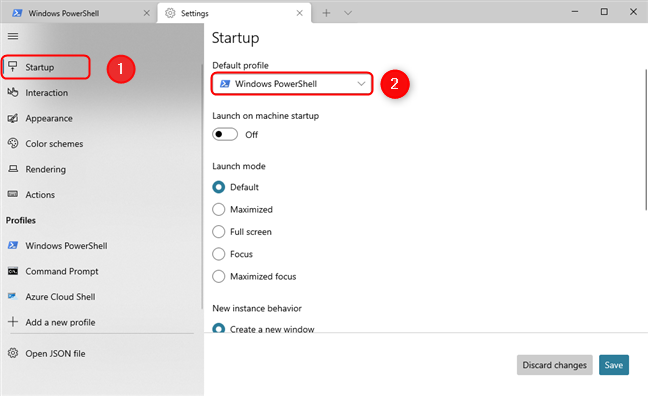The height and width of the screenshot is (396, 648).
Task: Expand the new tab profiles chevron
Action: [348, 13]
